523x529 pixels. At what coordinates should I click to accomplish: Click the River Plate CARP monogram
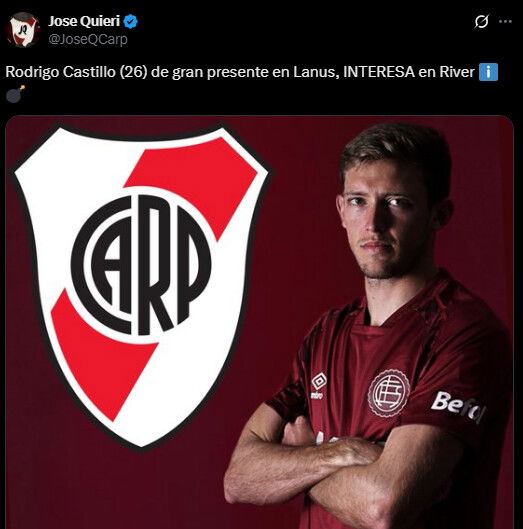141,265
